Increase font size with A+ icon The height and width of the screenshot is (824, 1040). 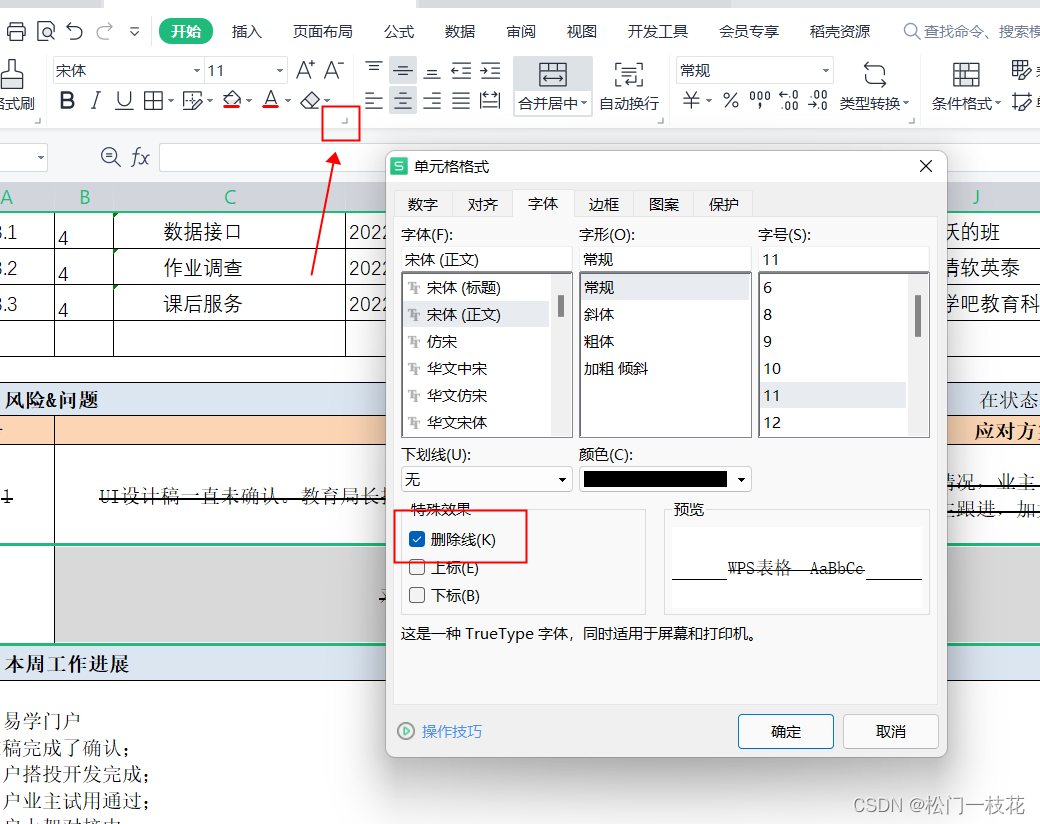click(x=305, y=70)
